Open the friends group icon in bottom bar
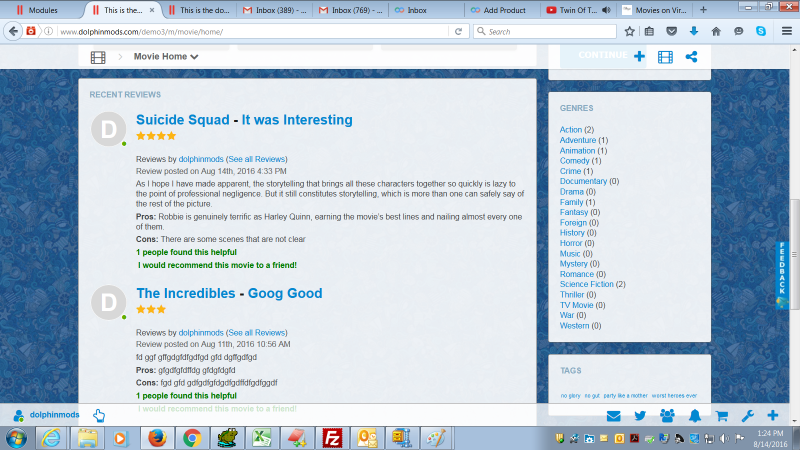Image resolution: width=800 pixels, height=450 pixels. (x=667, y=416)
